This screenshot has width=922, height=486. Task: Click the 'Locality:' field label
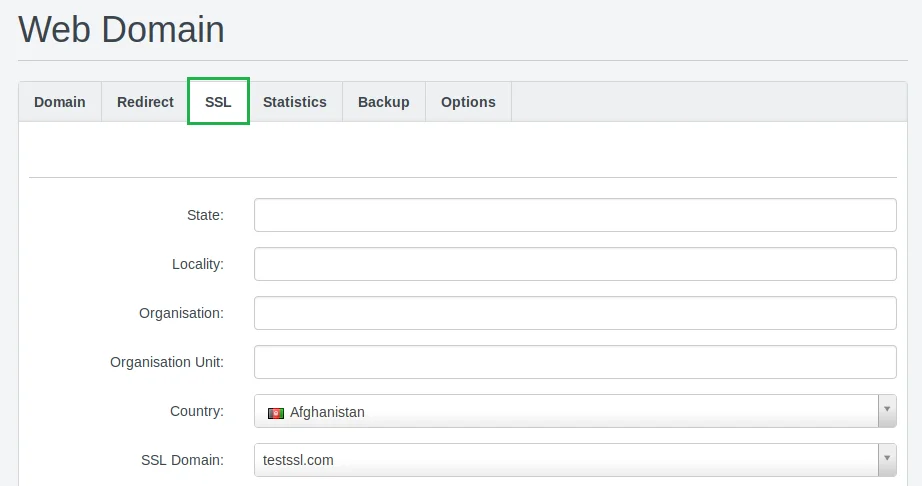click(x=198, y=264)
